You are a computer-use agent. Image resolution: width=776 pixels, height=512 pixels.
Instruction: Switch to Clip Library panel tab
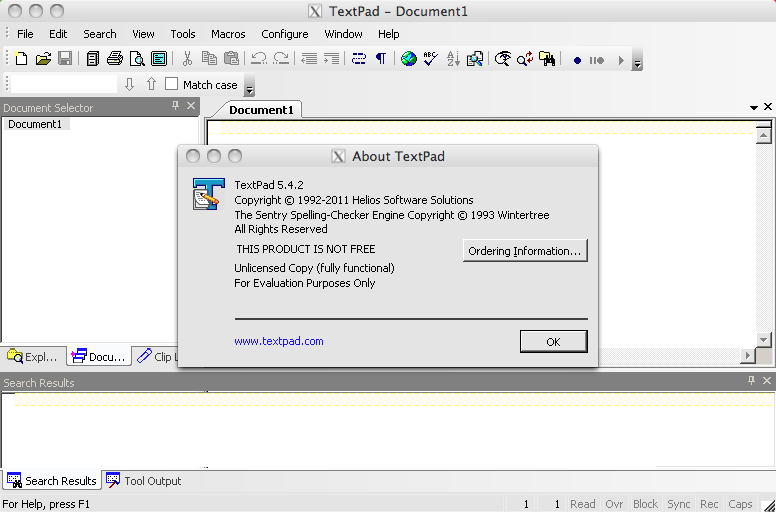click(x=156, y=357)
